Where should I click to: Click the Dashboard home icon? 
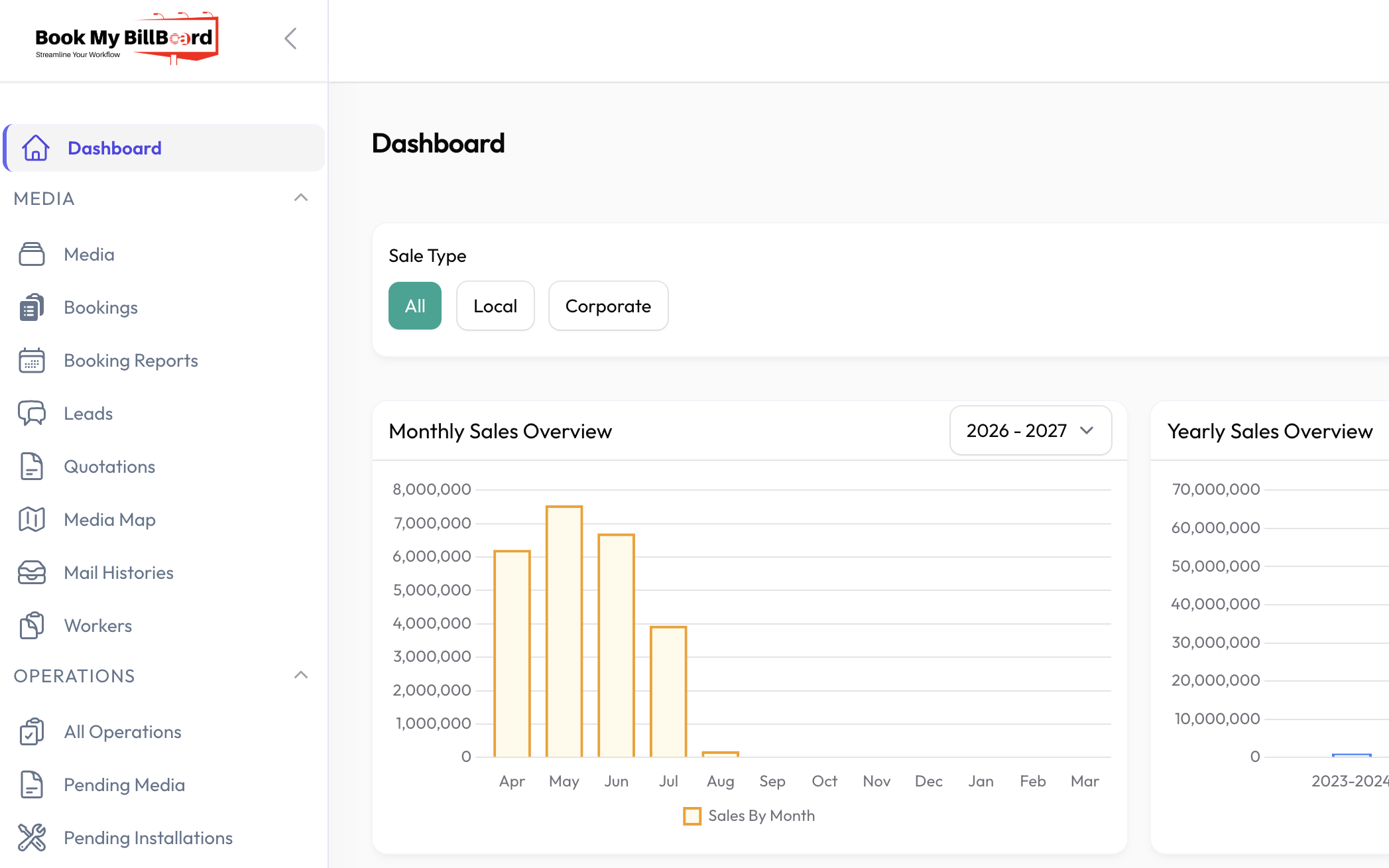point(35,148)
